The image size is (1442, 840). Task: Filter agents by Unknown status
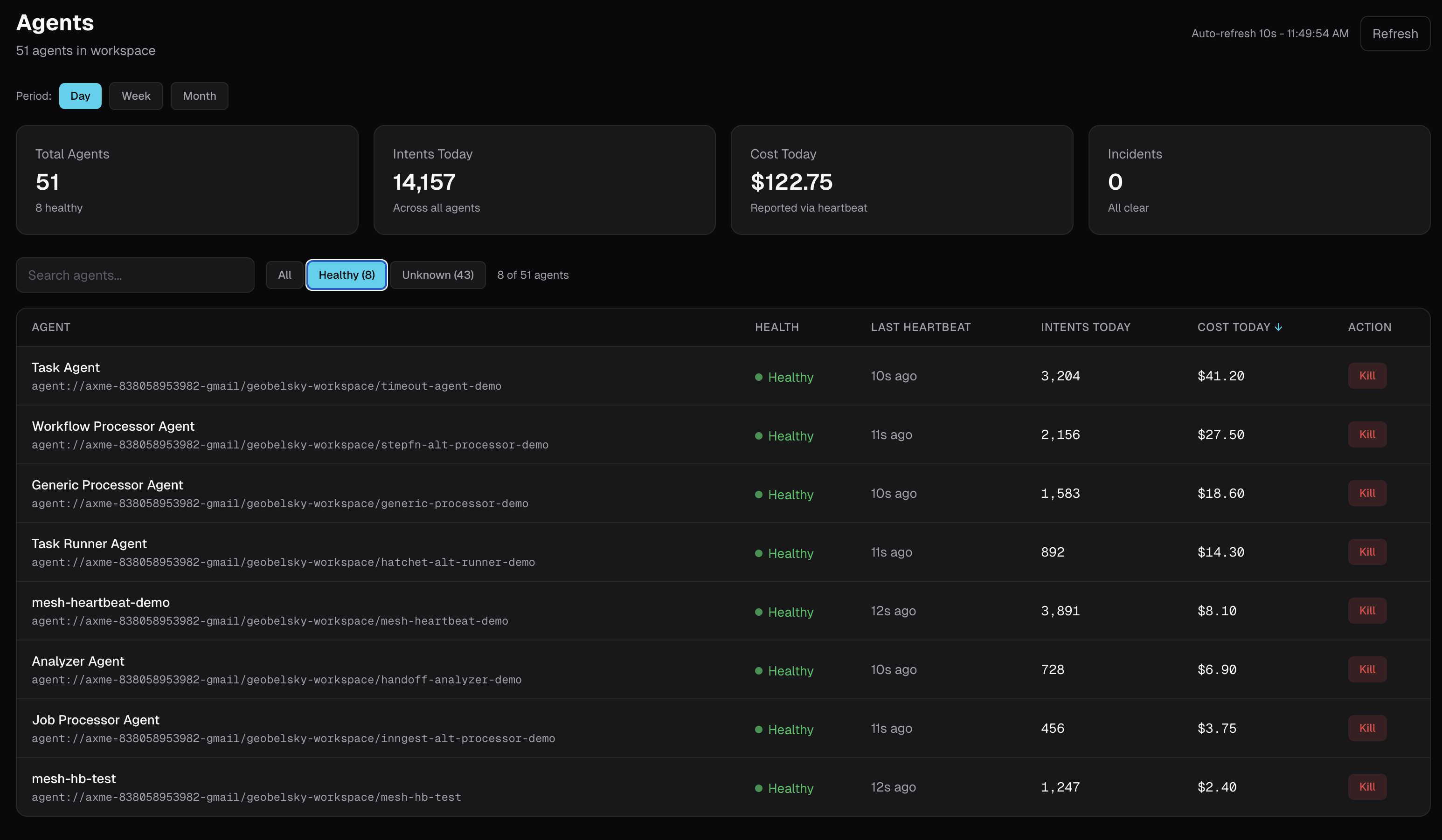[437, 275]
